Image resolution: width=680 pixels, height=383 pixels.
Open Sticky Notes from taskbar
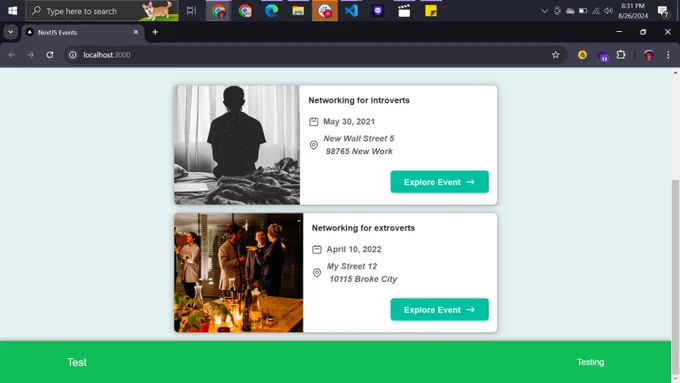point(431,11)
